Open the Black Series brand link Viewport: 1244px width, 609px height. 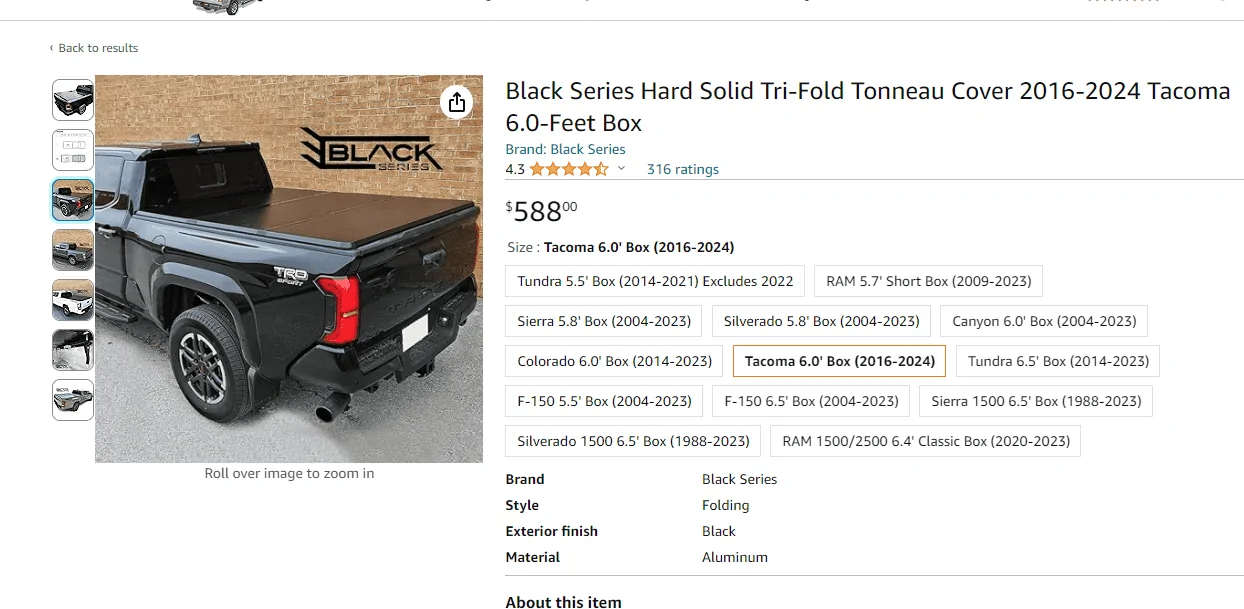(x=565, y=149)
